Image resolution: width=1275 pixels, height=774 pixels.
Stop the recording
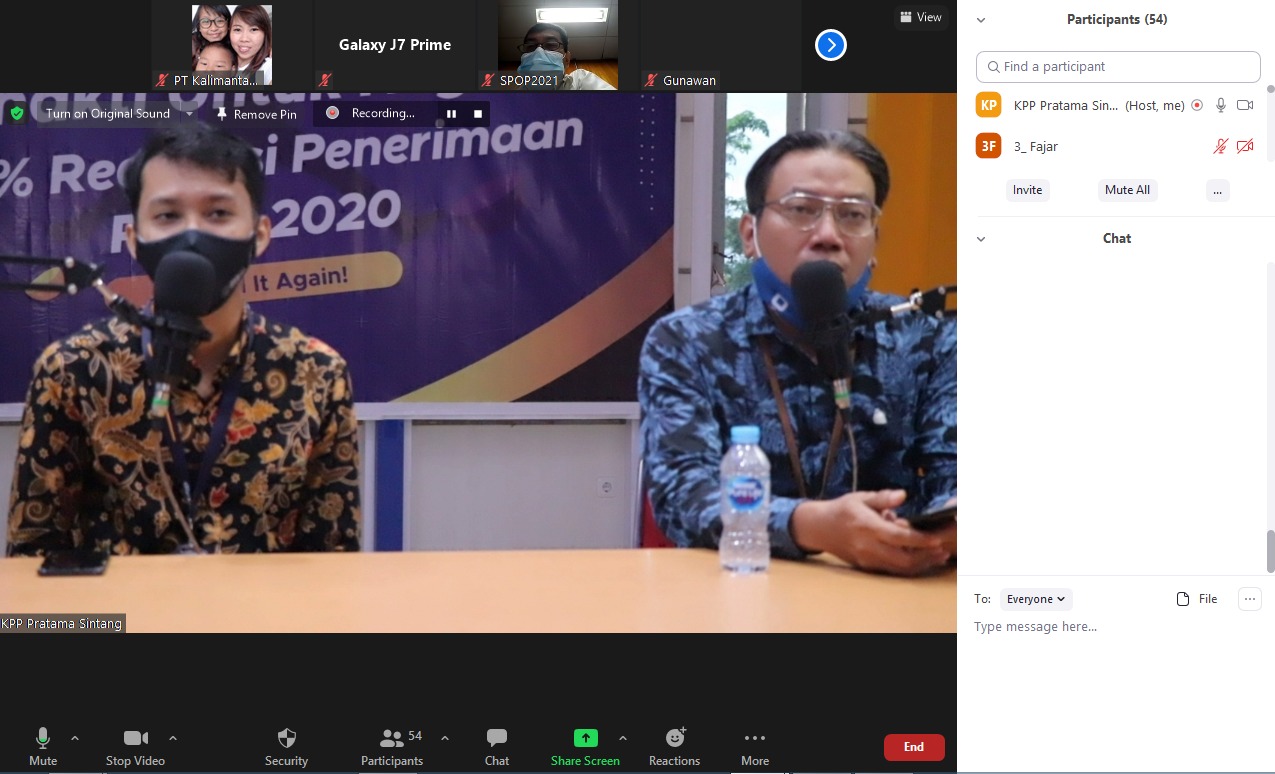pos(478,114)
